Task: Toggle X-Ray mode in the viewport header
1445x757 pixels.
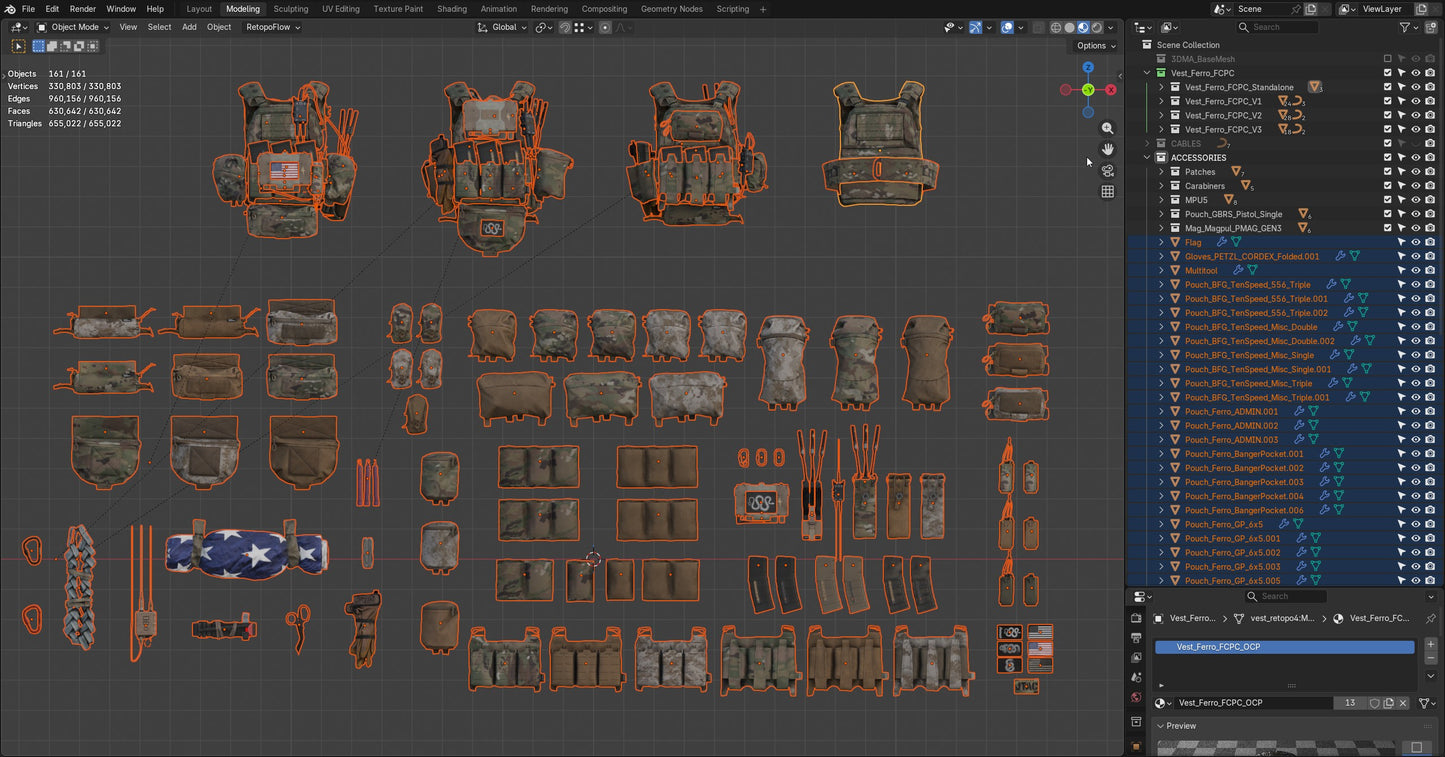Action: click(x=1037, y=27)
